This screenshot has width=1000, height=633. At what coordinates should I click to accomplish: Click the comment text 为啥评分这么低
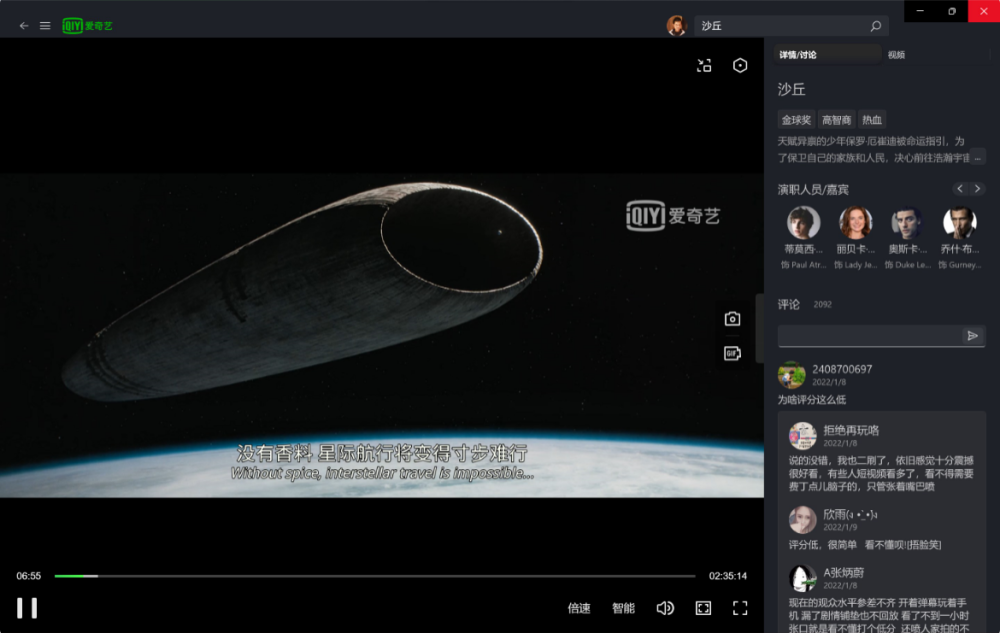pyautogui.click(x=811, y=400)
